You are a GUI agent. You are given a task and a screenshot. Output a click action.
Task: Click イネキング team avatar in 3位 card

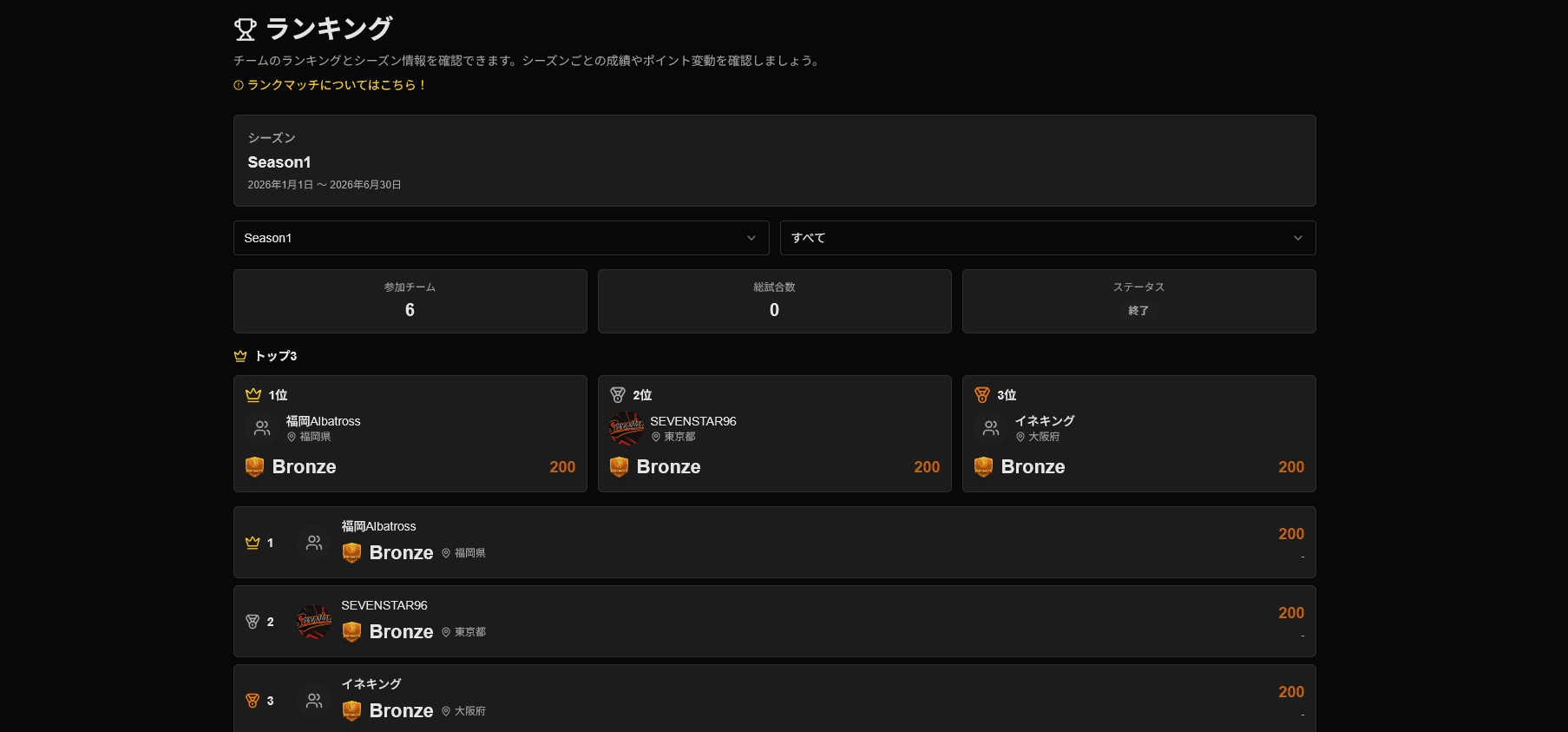tap(990, 428)
